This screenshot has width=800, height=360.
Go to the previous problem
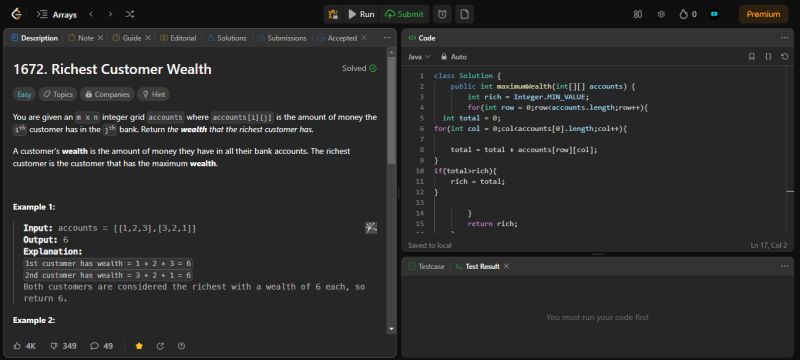(91, 14)
